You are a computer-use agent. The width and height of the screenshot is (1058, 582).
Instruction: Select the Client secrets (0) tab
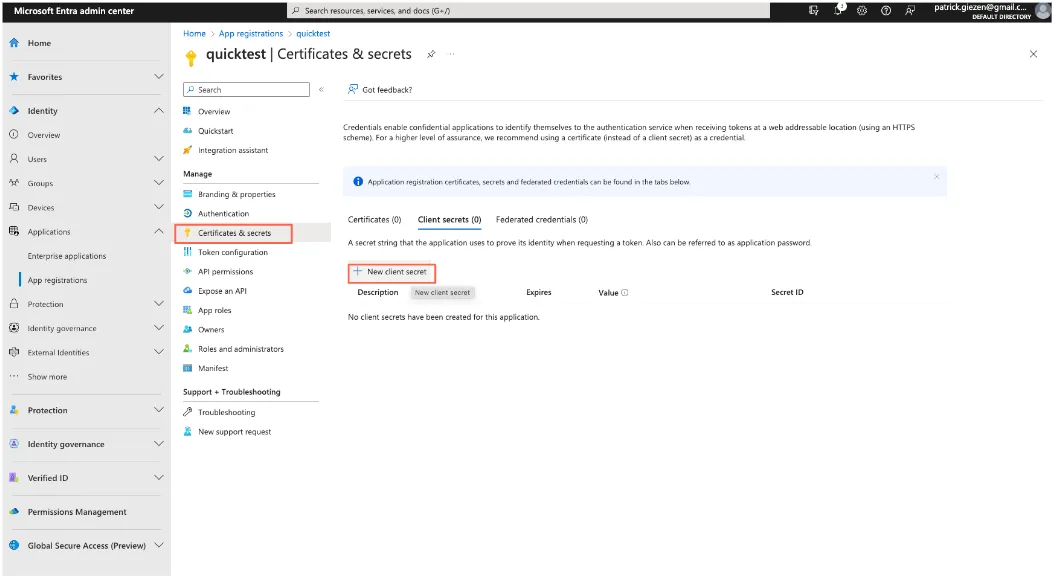pos(449,219)
